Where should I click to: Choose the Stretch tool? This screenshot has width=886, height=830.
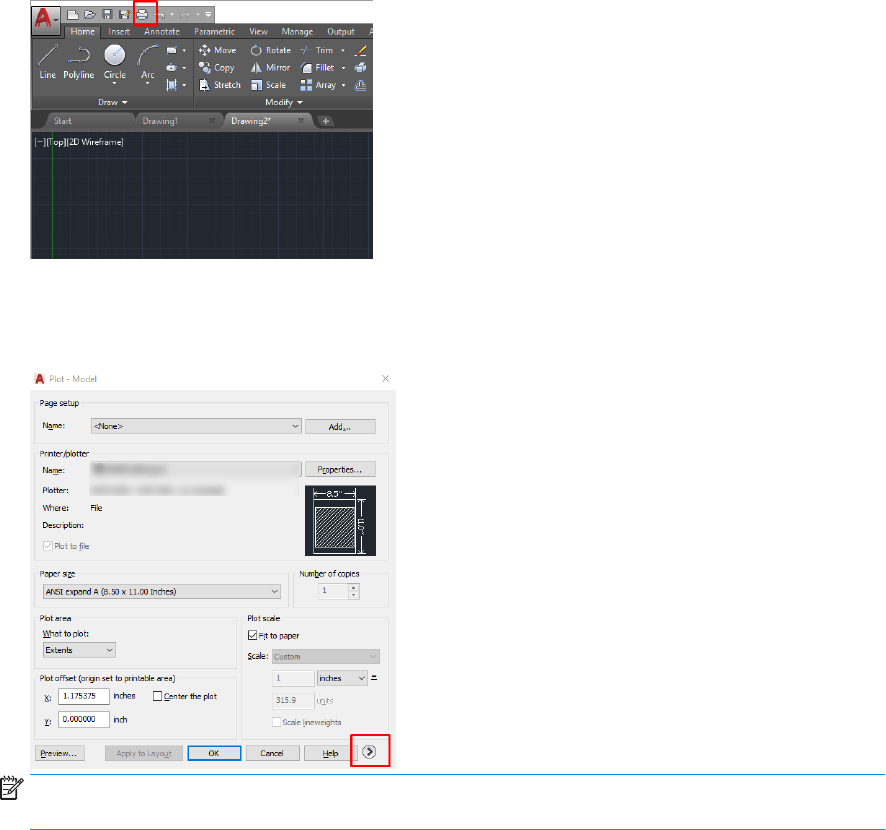coord(220,85)
